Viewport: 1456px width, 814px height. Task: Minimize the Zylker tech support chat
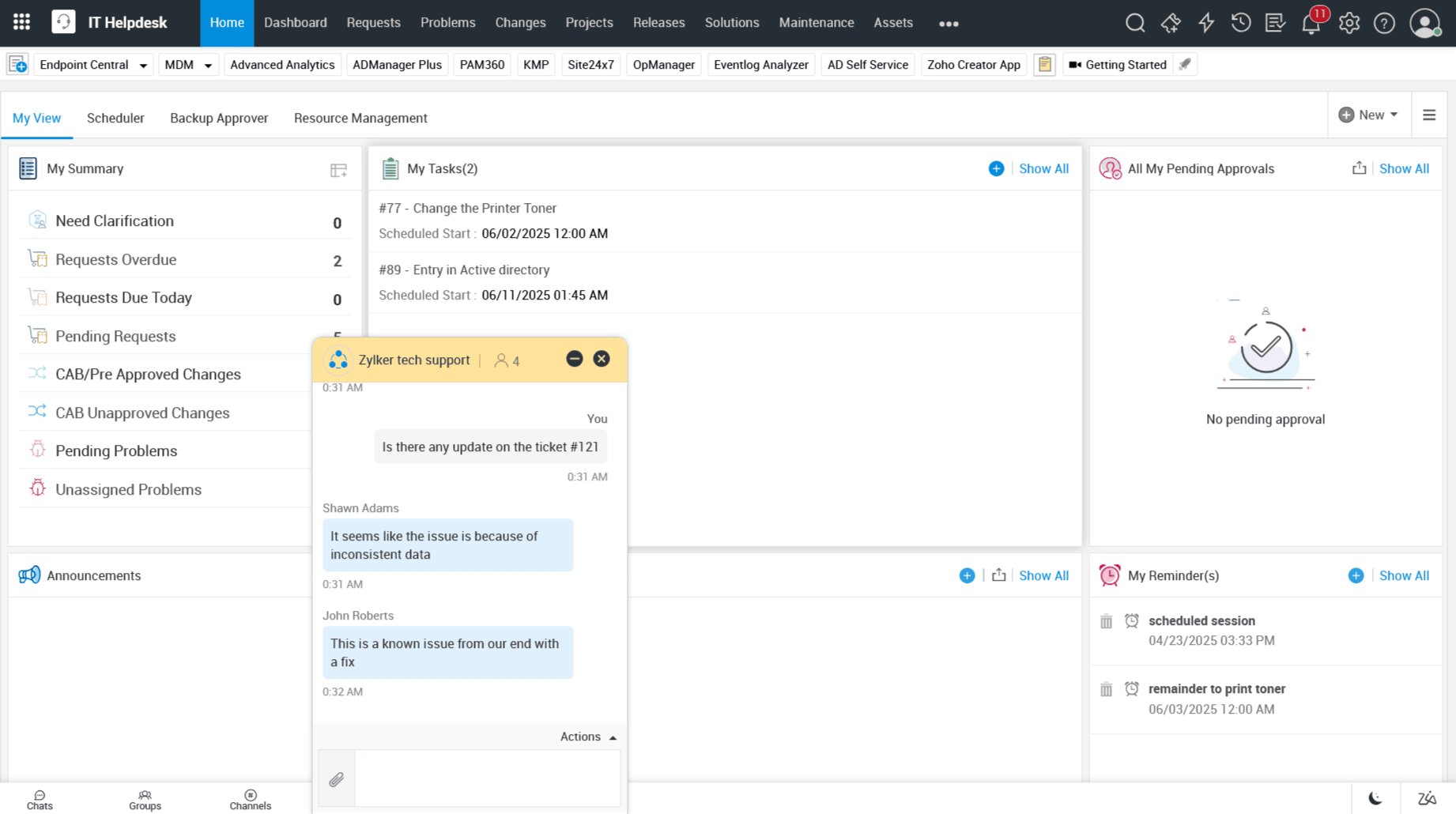[575, 359]
